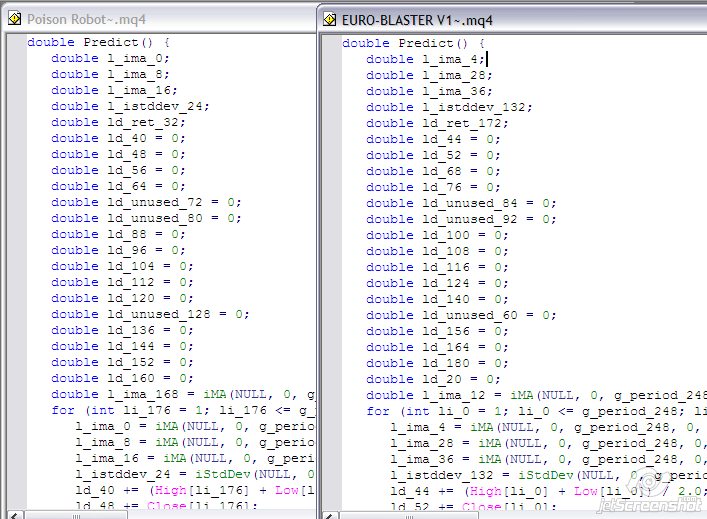Click 'ld_88 = 0;' in Poison Robot
This screenshot has width=707, height=519.
[x=146, y=234]
